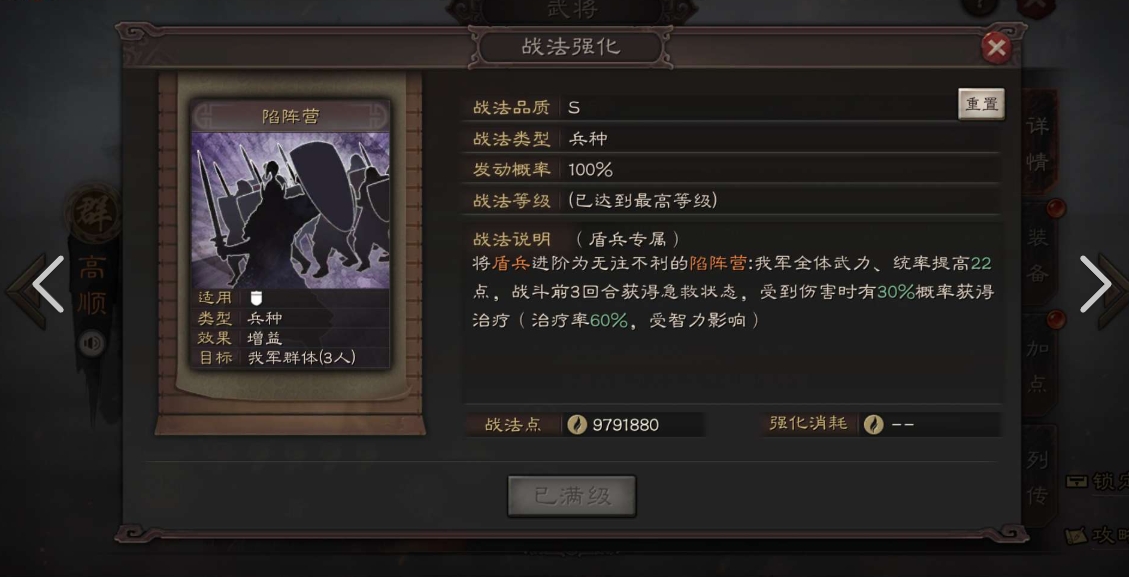Tap the orange 盾兵 link in description
Image resolution: width=1129 pixels, height=577 pixels.
point(510,264)
